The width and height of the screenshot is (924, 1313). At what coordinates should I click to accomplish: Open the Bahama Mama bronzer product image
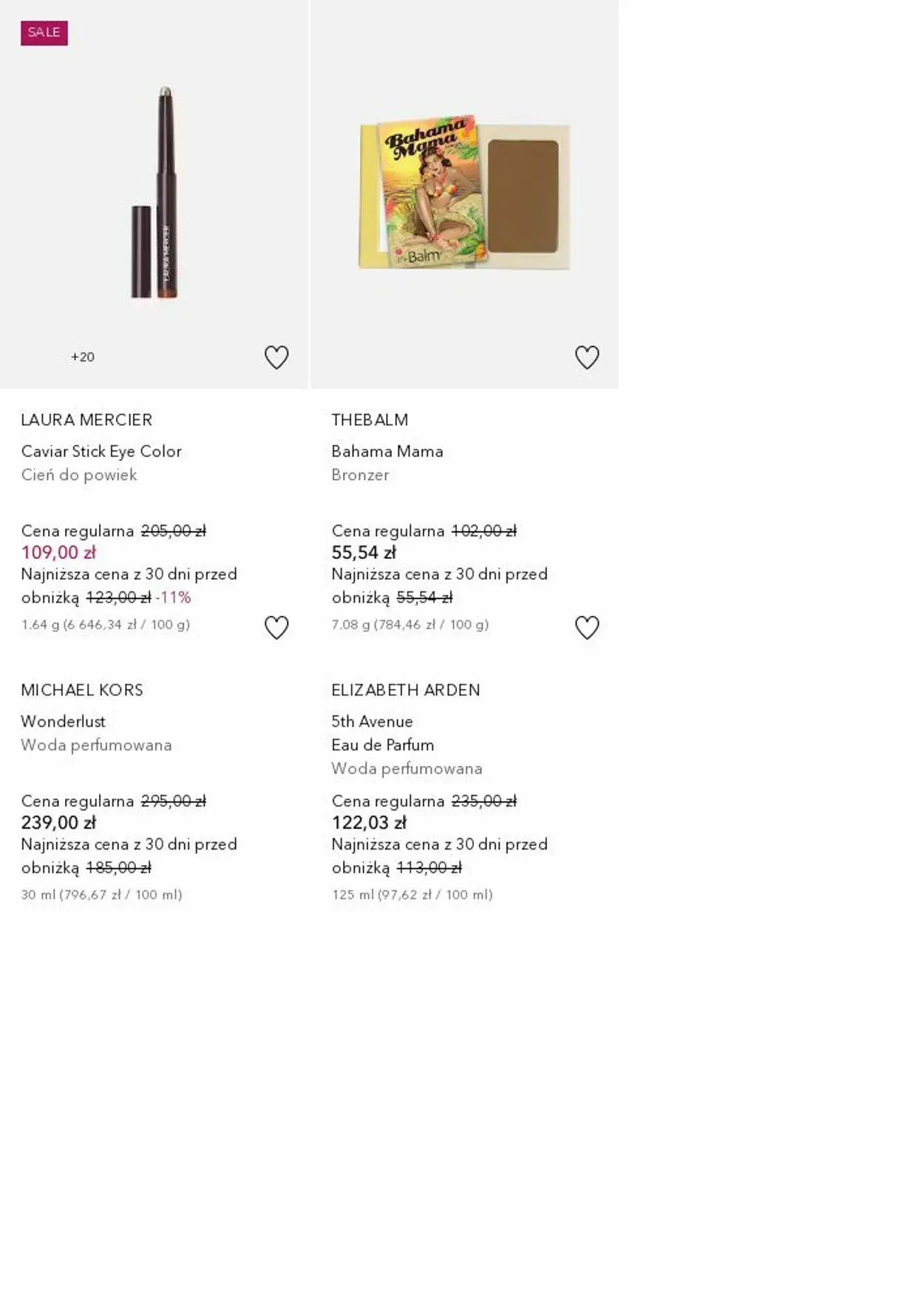[x=464, y=192]
